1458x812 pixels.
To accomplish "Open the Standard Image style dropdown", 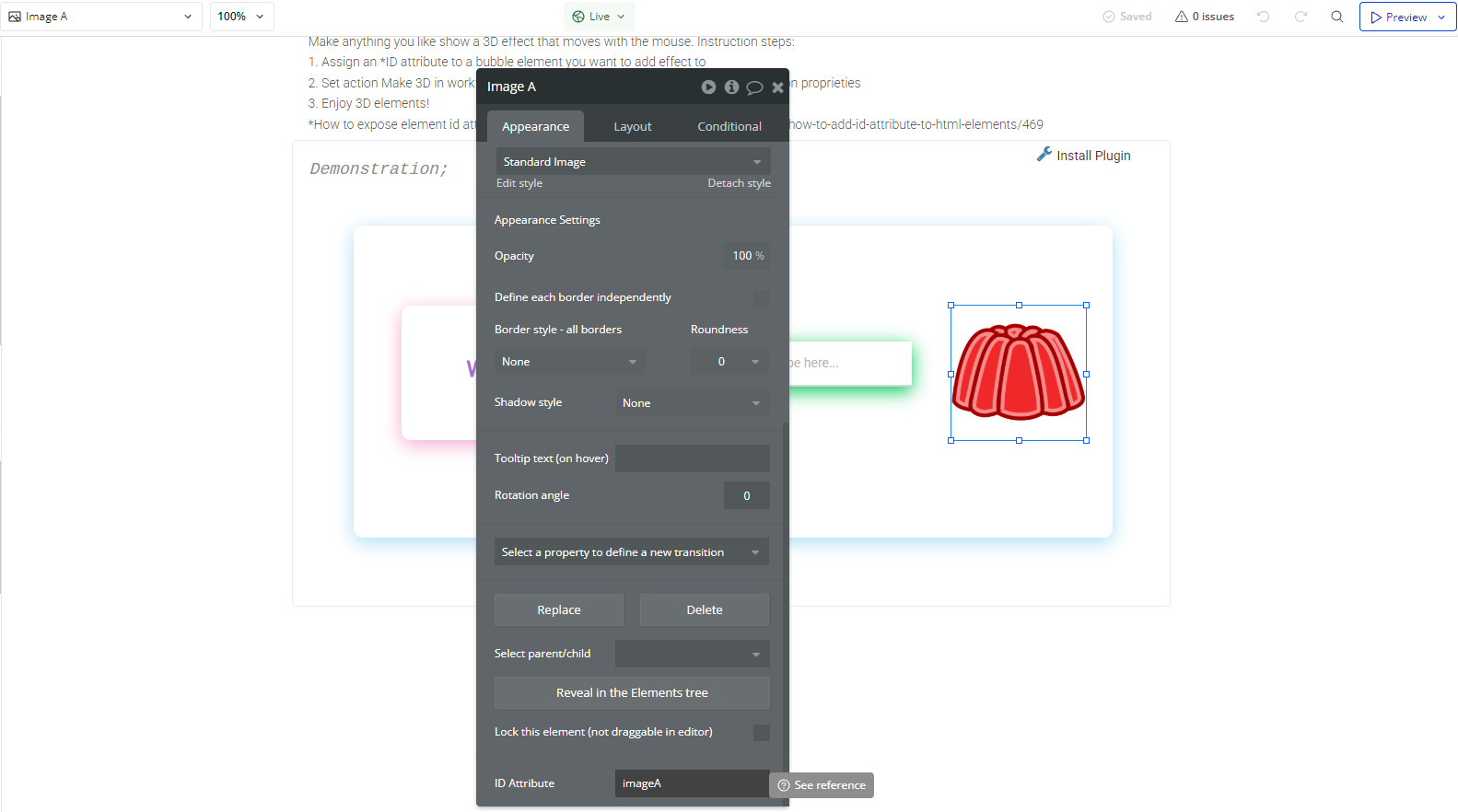I will [633, 161].
